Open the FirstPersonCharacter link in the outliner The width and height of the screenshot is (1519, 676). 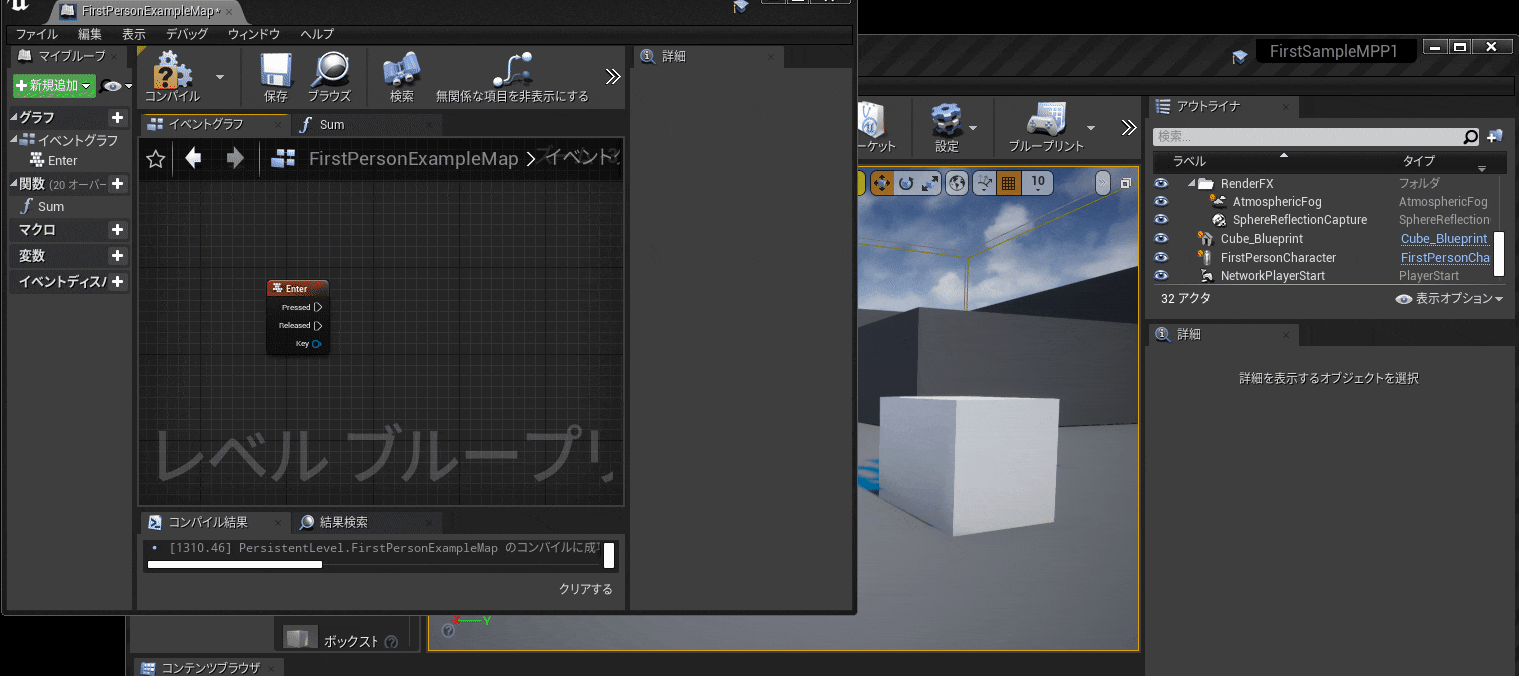tap(1445, 257)
